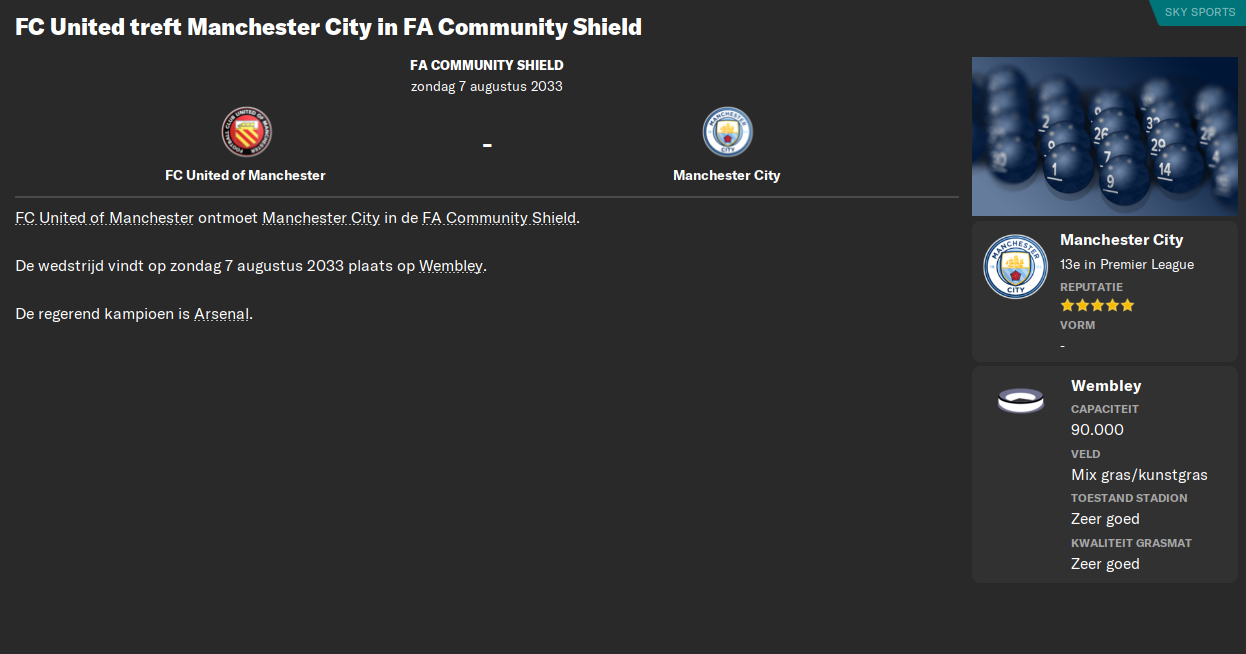Click the '13e in Premier League' text
Viewport: 1246px width, 654px height.
(1127, 264)
